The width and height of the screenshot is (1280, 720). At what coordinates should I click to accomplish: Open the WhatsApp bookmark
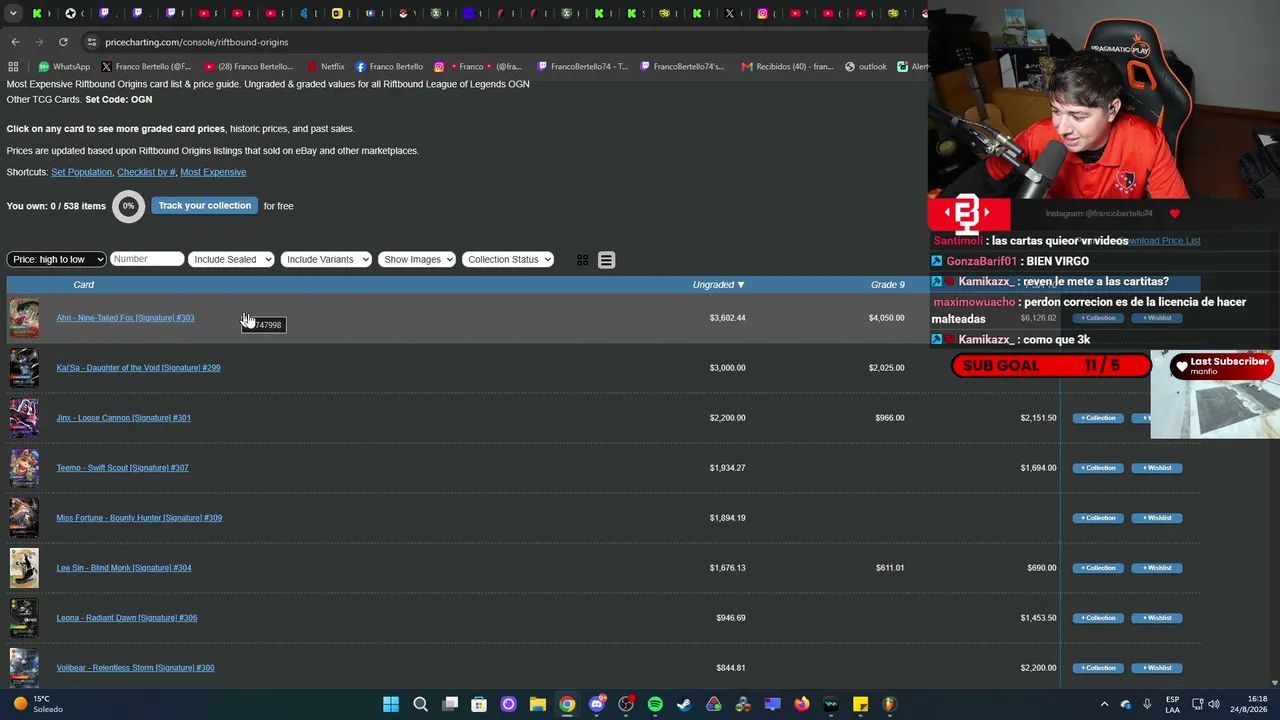64,67
